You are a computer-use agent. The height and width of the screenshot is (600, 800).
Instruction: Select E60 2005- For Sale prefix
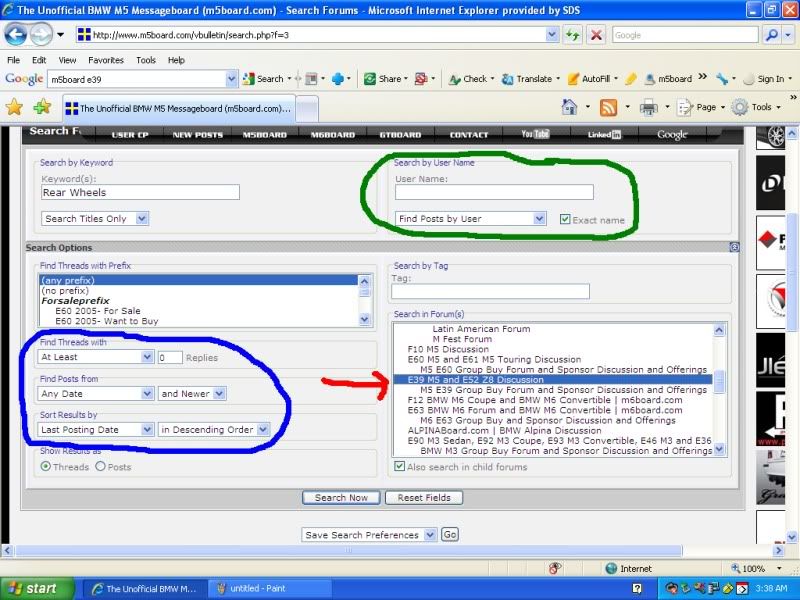point(97,311)
